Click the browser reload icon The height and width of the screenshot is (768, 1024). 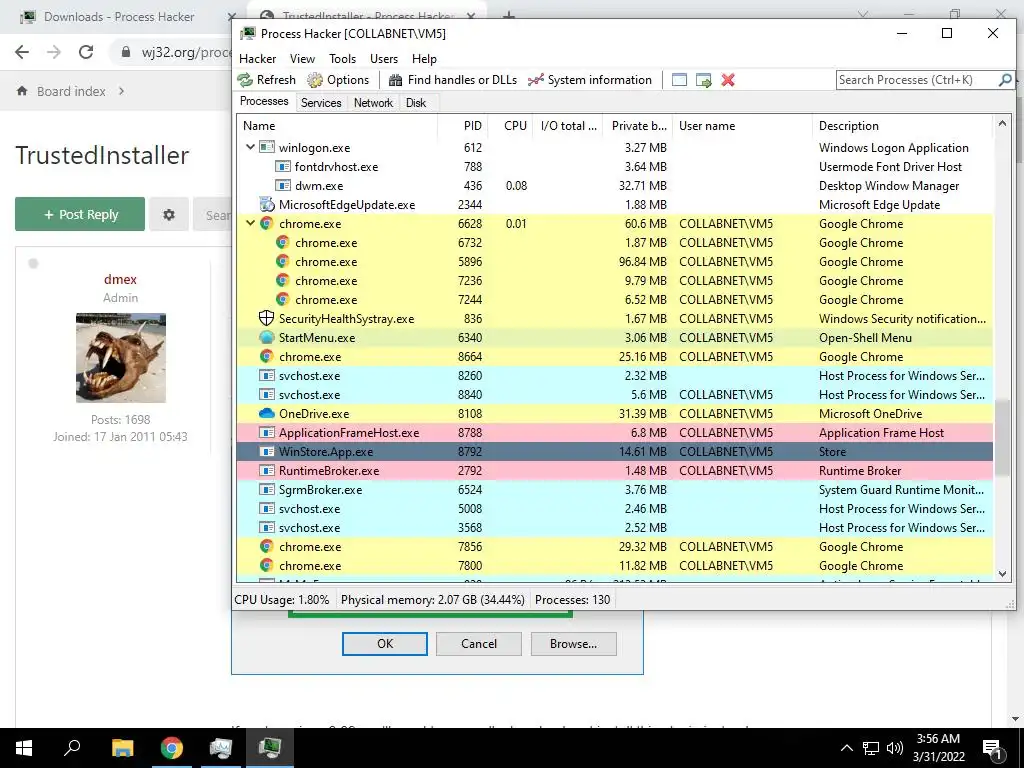(86, 52)
